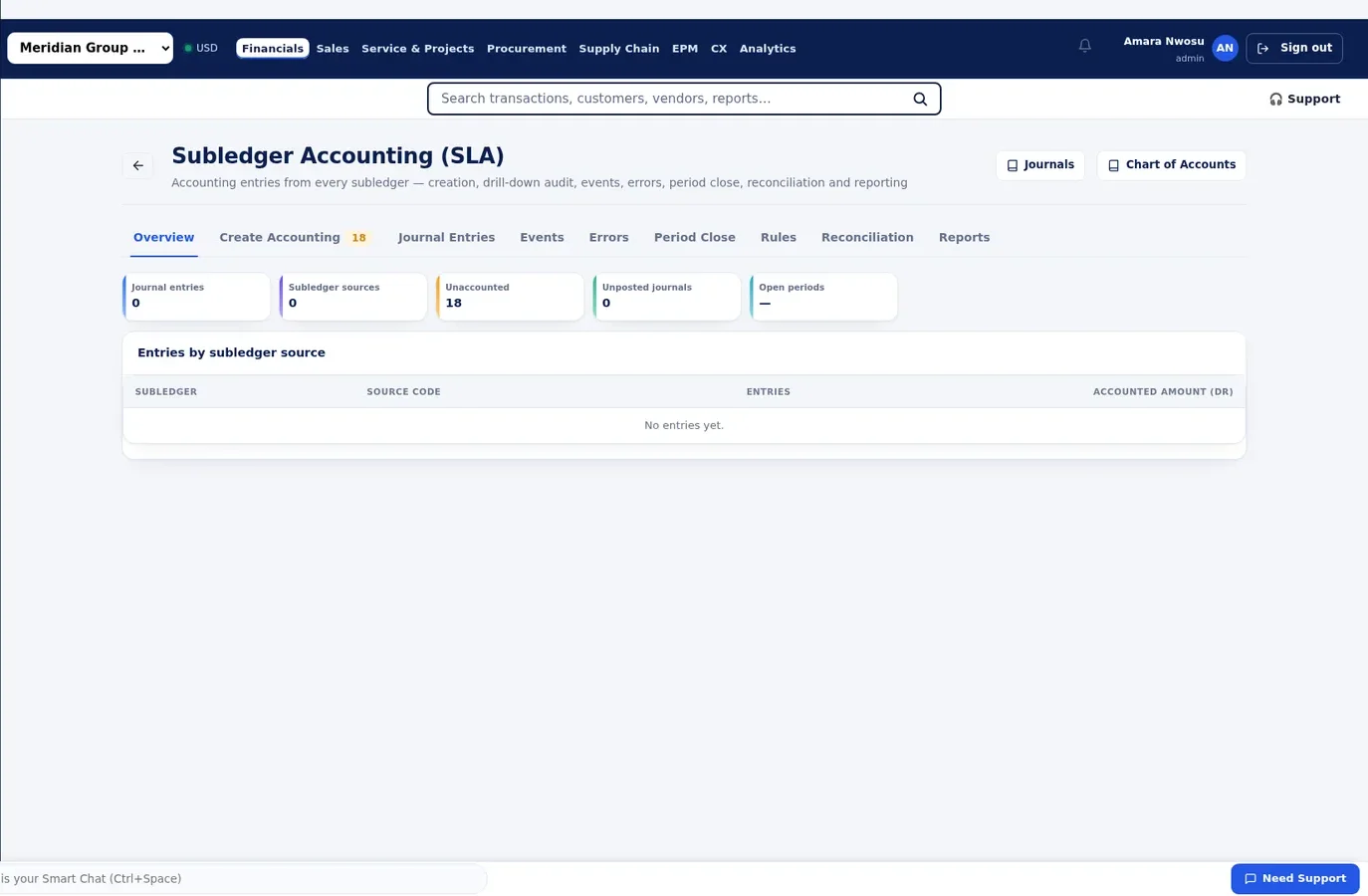Click the Unaccounted summary card
Viewport: 1368px width, 896px height.
point(510,297)
